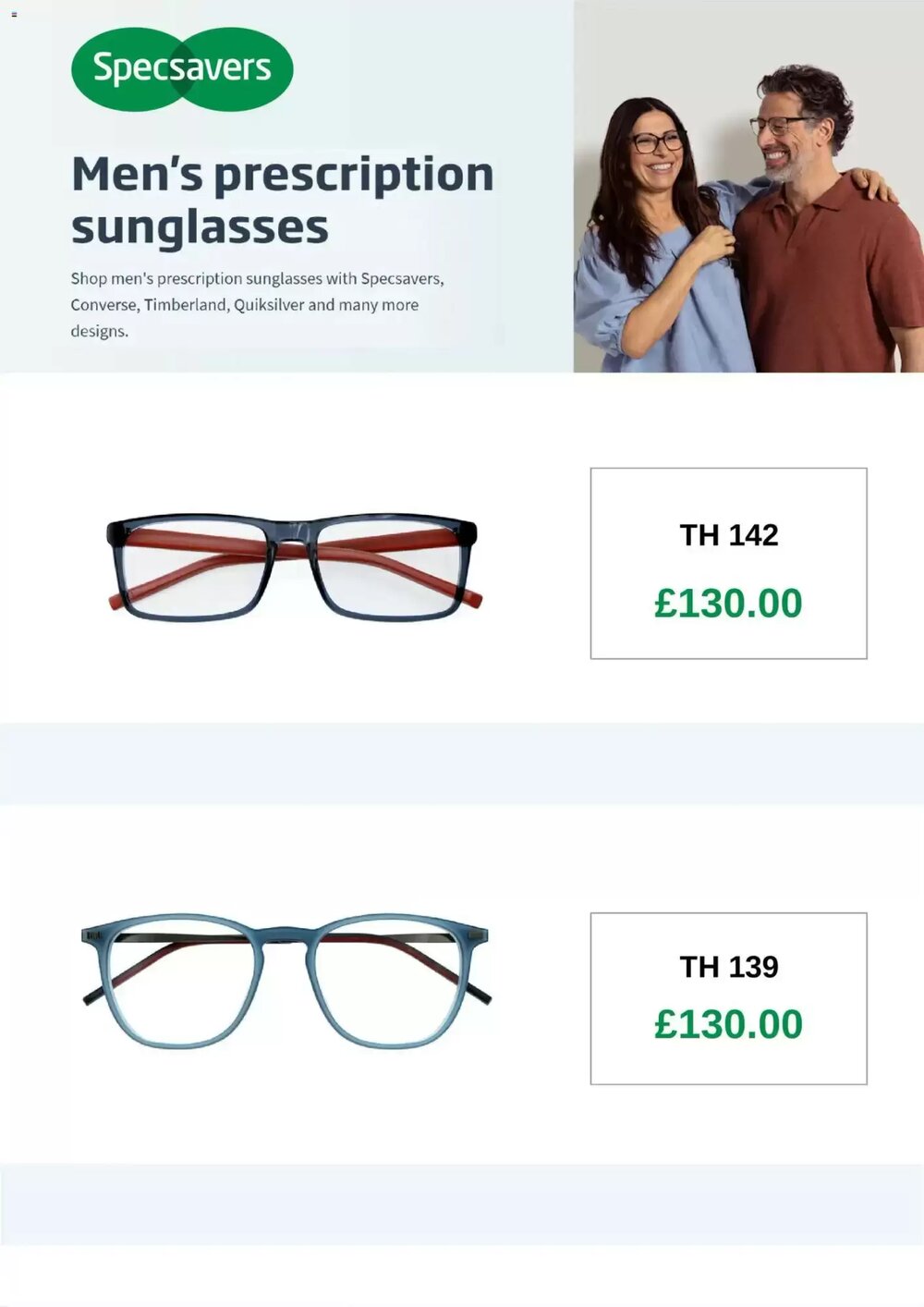This screenshot has width=924, height=1307.
Task: Click the £130.00 price under TH 139
Action: click(x=728, y=1024)
